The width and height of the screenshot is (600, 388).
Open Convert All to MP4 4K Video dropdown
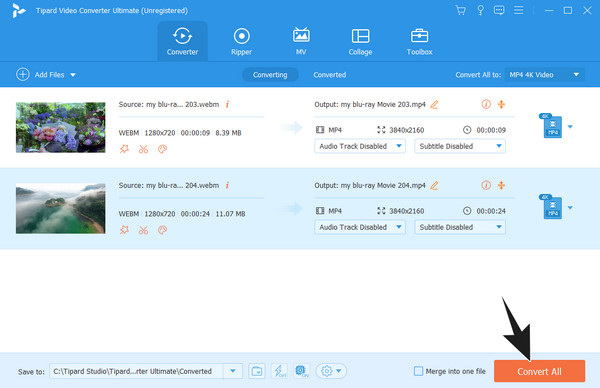[x=545, y=75]
